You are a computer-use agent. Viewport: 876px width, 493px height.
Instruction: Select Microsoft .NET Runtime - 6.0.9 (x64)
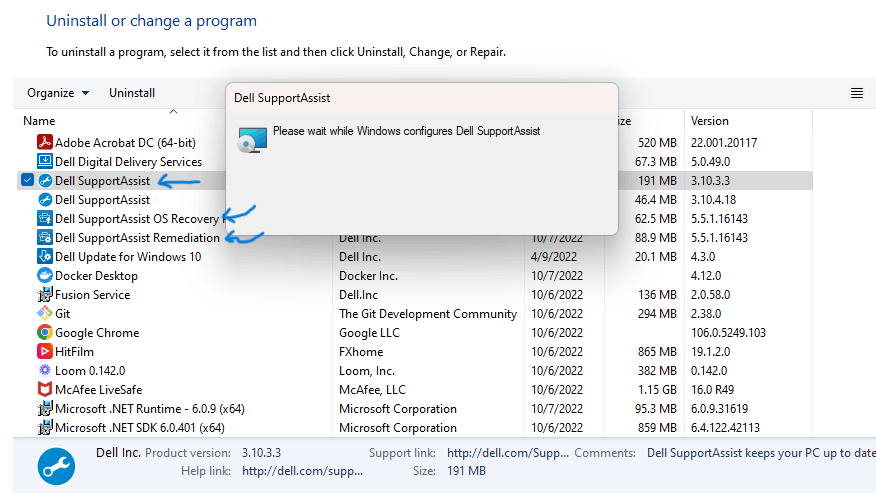click(x=150, y=409)
